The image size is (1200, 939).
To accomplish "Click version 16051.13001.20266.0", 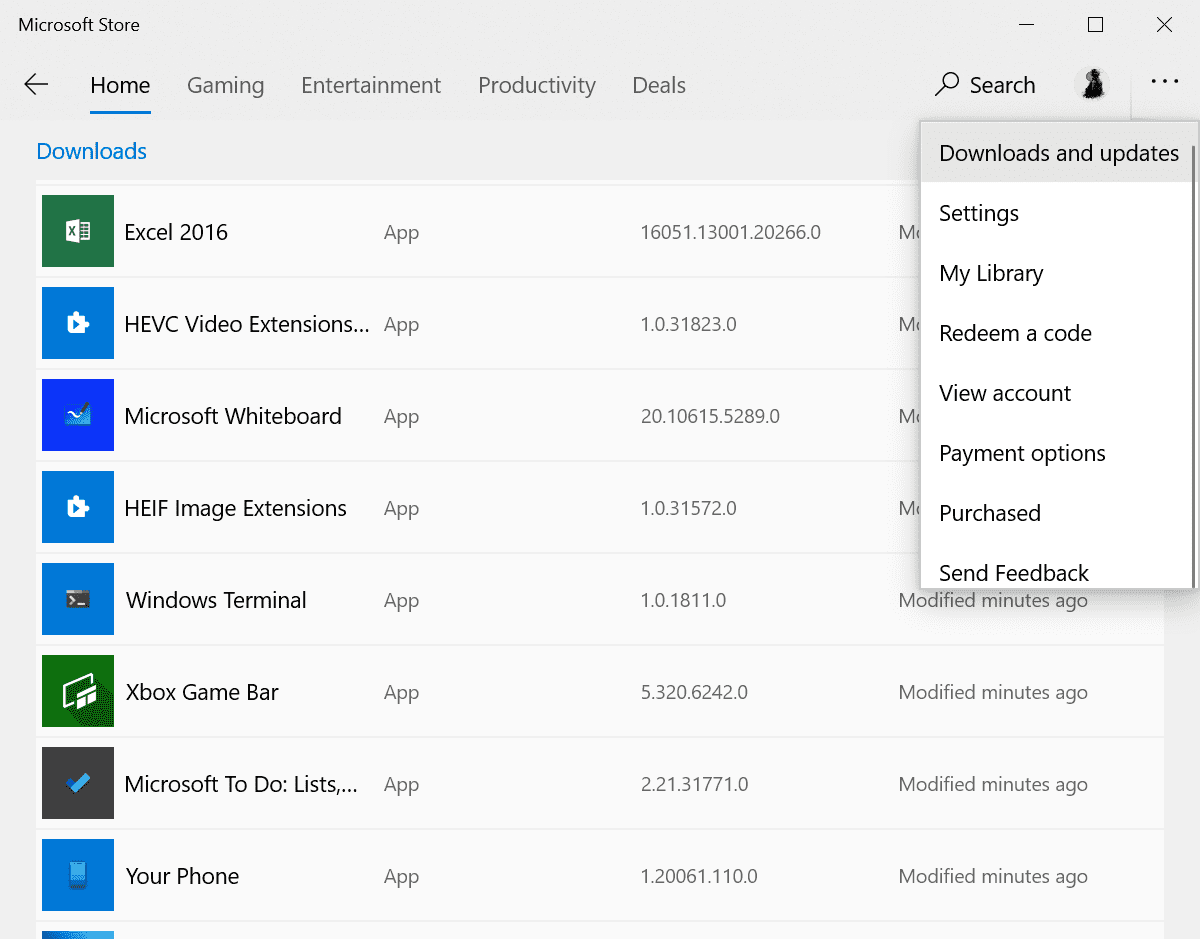I will coord(731,232).
